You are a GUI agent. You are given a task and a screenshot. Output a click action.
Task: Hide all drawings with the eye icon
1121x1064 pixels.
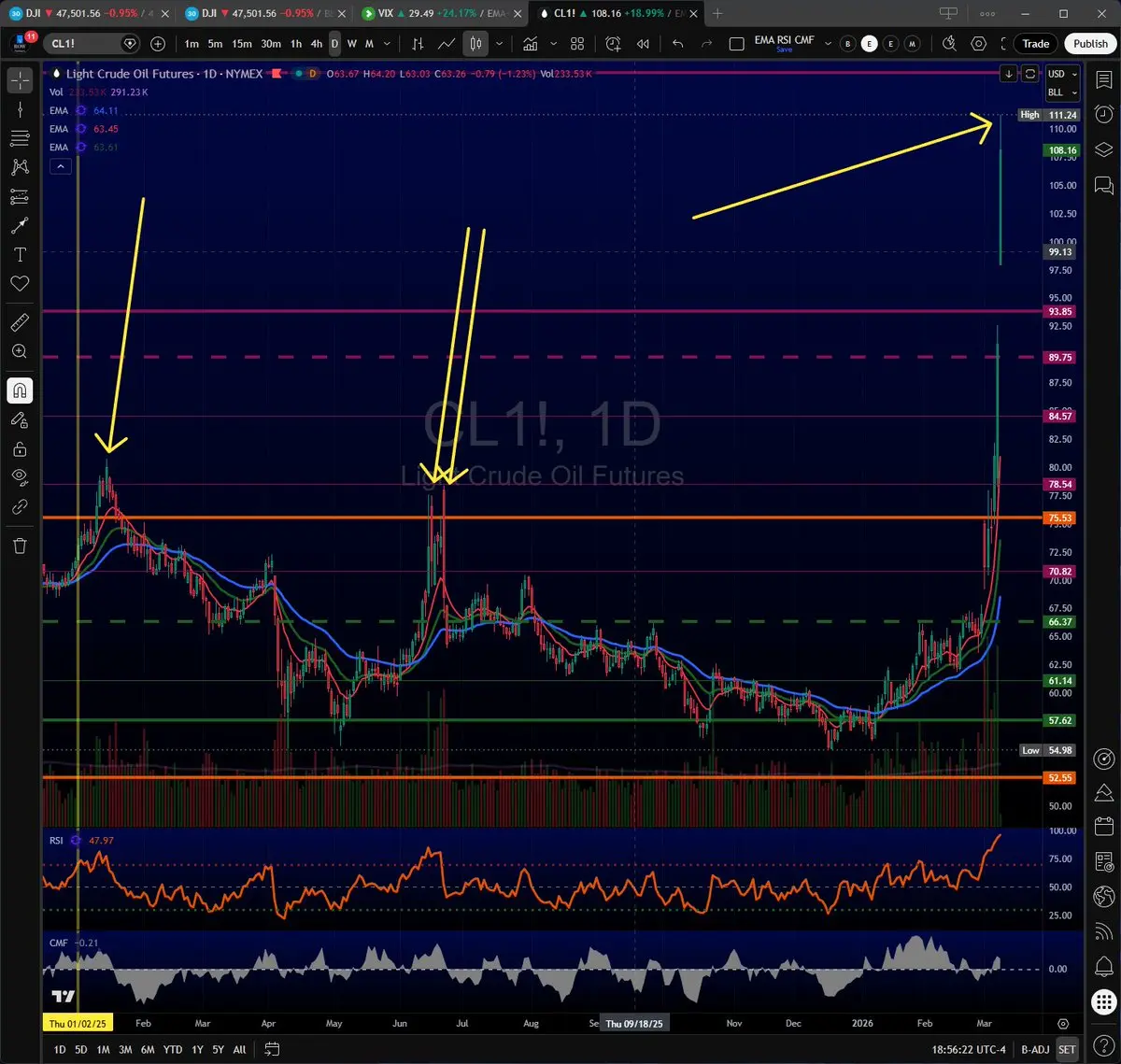tap(20, 477)
